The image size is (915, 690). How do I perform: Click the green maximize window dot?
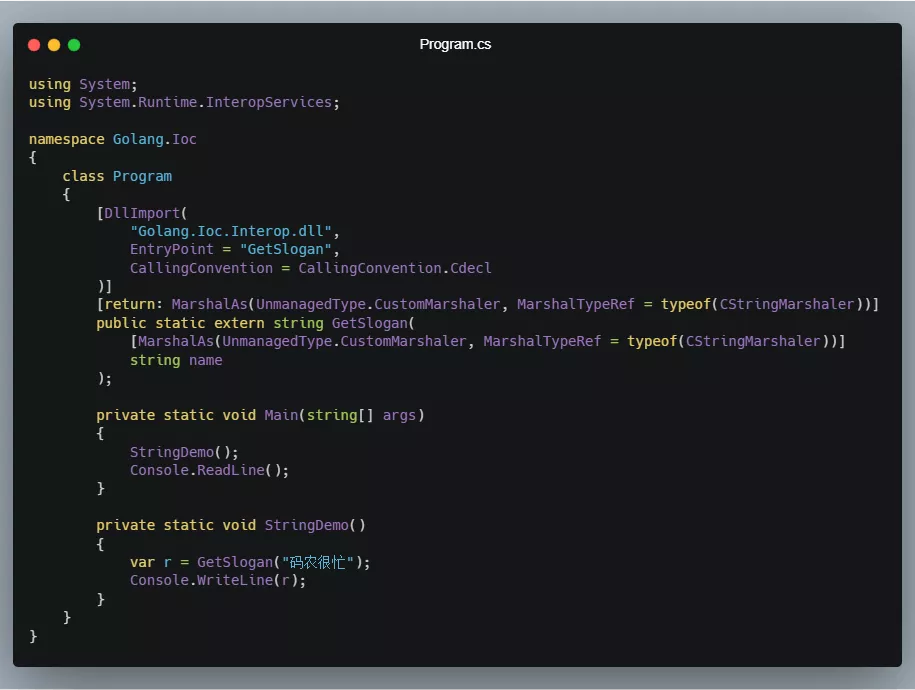pos(74,45)
